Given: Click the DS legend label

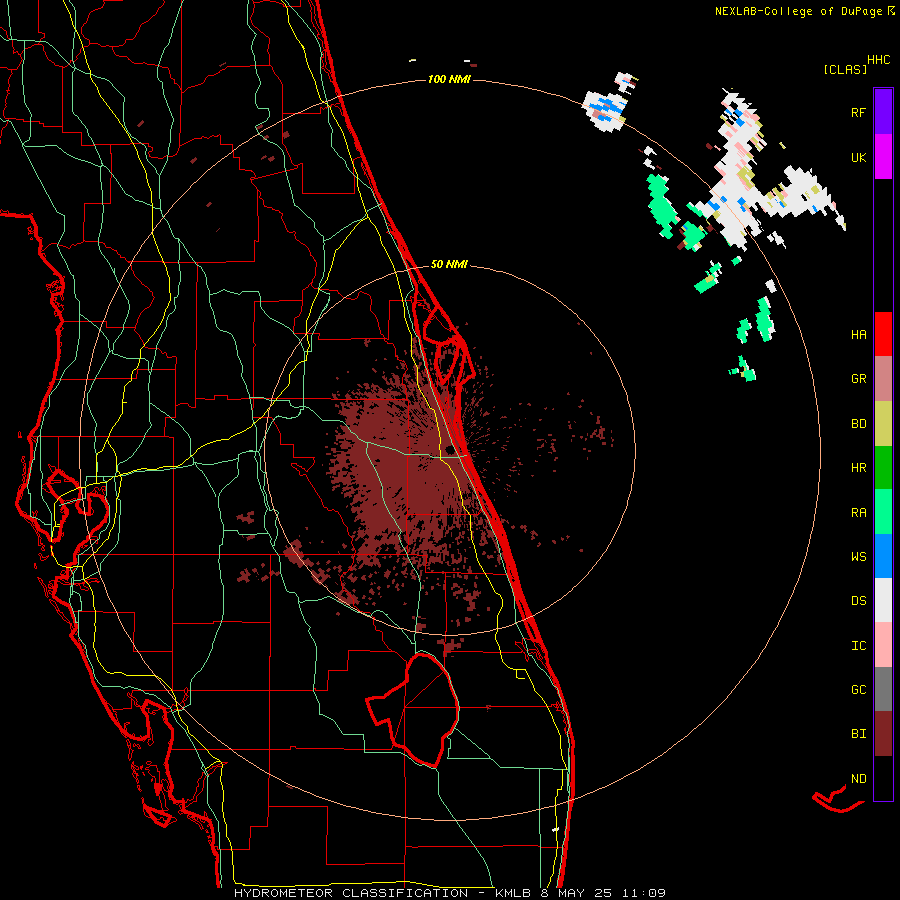Looking at the screenshot, I should point(858,601).
